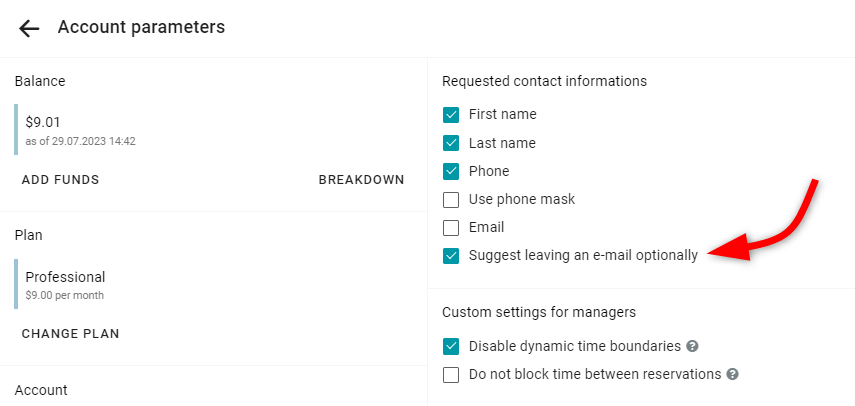Go back using the arrow icon
This screenshot has height=406, width=855.
(x=29, y=28)
